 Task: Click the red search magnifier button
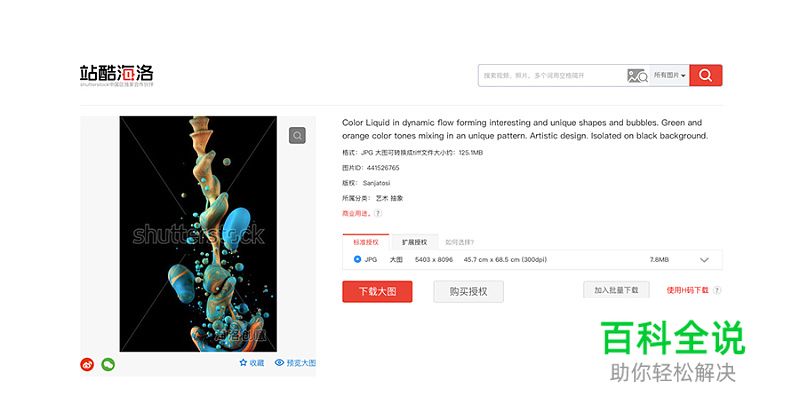[x=706, y=76]
